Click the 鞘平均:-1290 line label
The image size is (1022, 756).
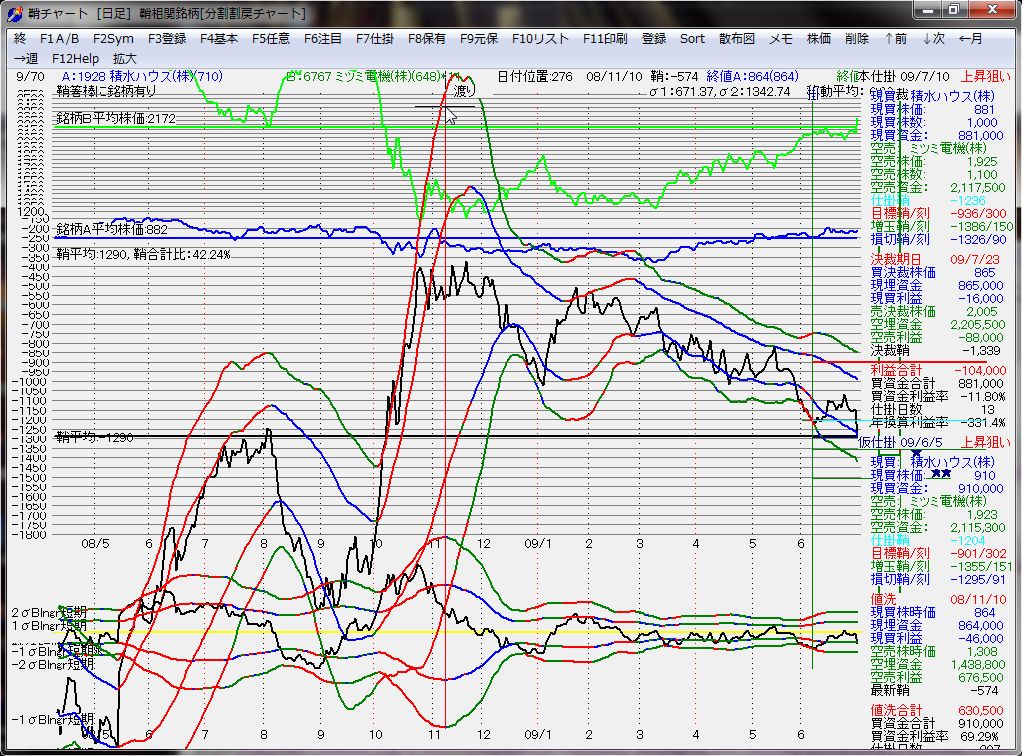click(x=95, y=437)
